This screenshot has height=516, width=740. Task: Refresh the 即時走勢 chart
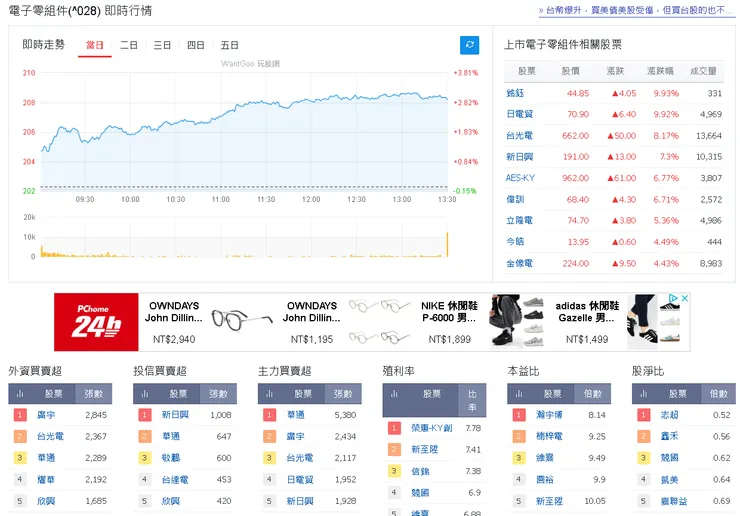(x=469, y=45)
